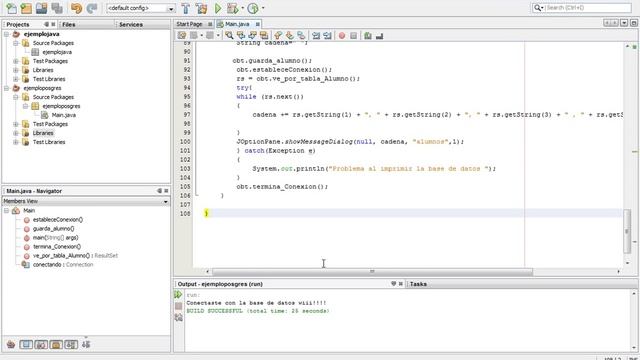Open the Members View dropdown
Image resolution: width=640 pixels, height=360 pixels.
(x=165, y=201)
